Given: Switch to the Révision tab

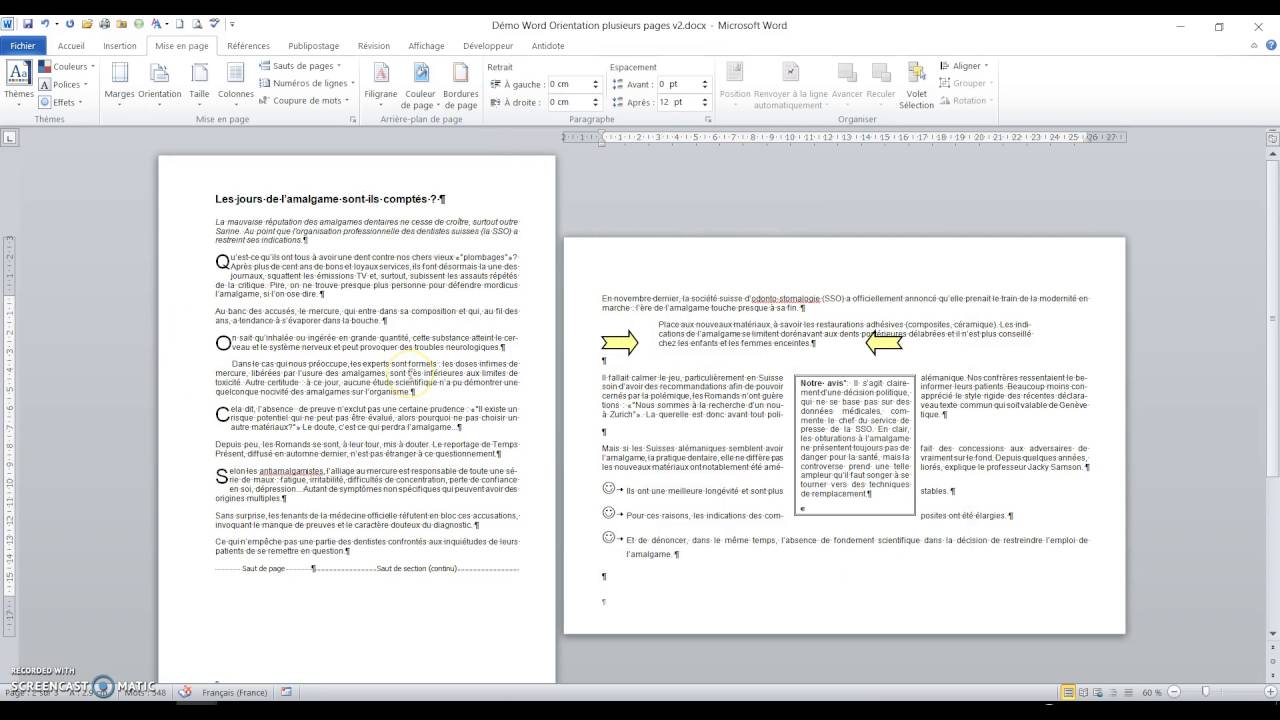Looking at the screenshot, I should pos(374,45).
